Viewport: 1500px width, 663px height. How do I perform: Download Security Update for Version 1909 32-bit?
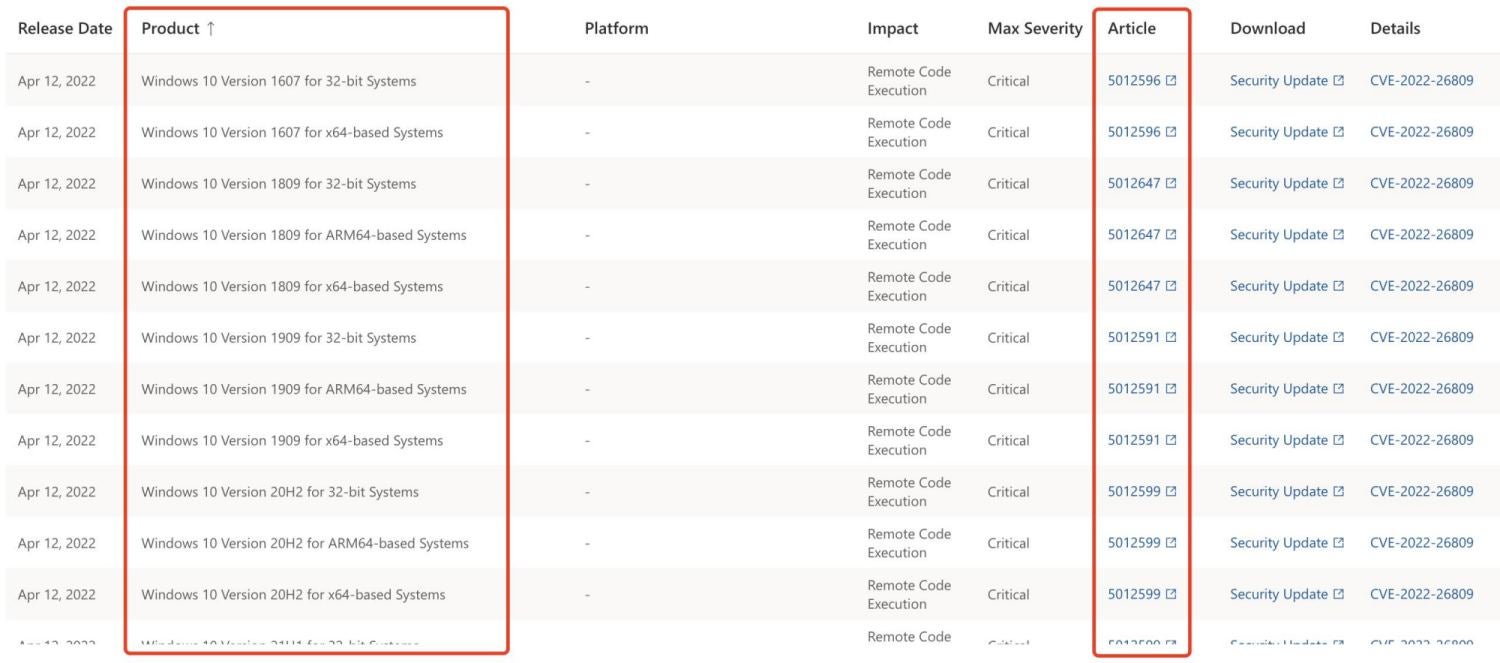[x=1287, y=338]
